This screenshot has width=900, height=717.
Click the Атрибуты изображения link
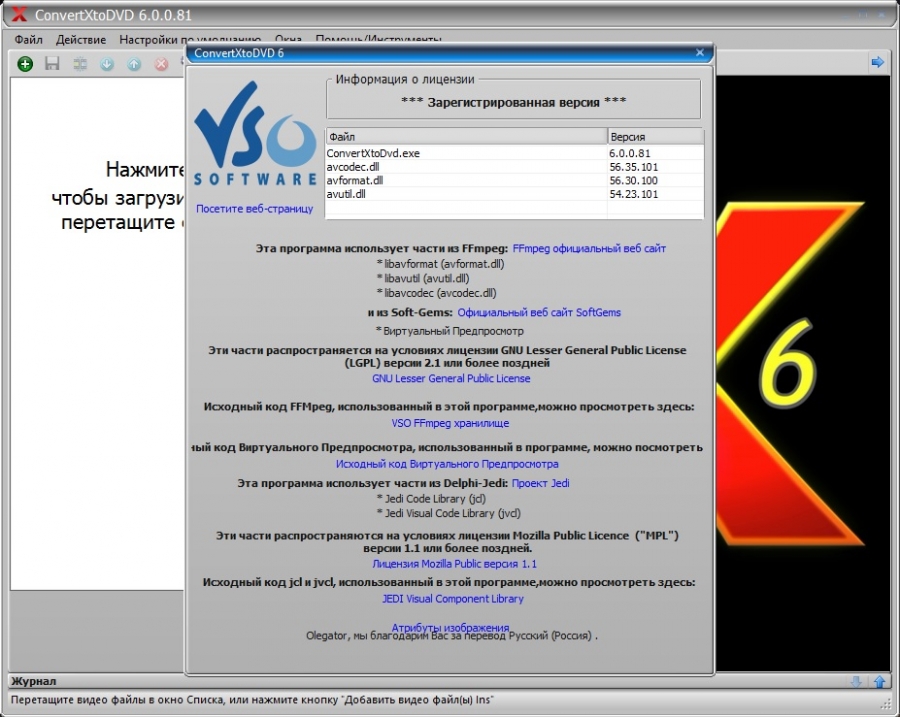click(x=450, y=627)
